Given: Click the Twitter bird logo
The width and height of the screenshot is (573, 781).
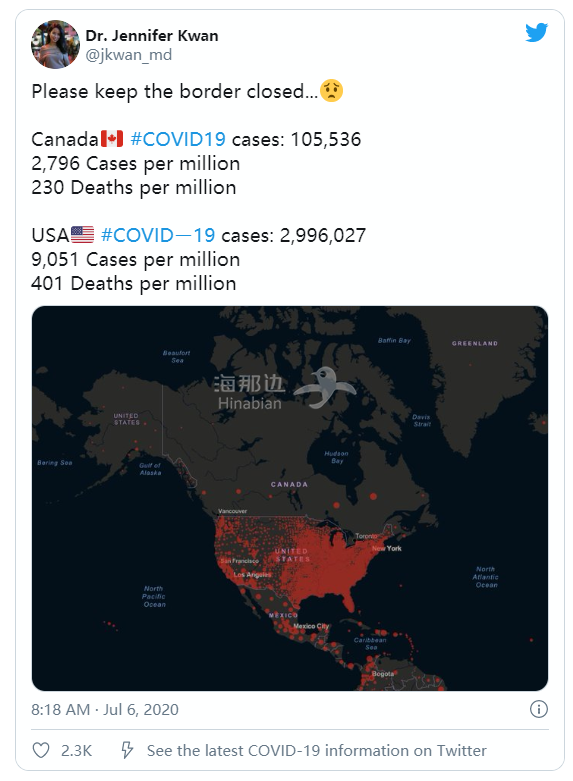Looking at the screenshot, I should coord(536,32).
